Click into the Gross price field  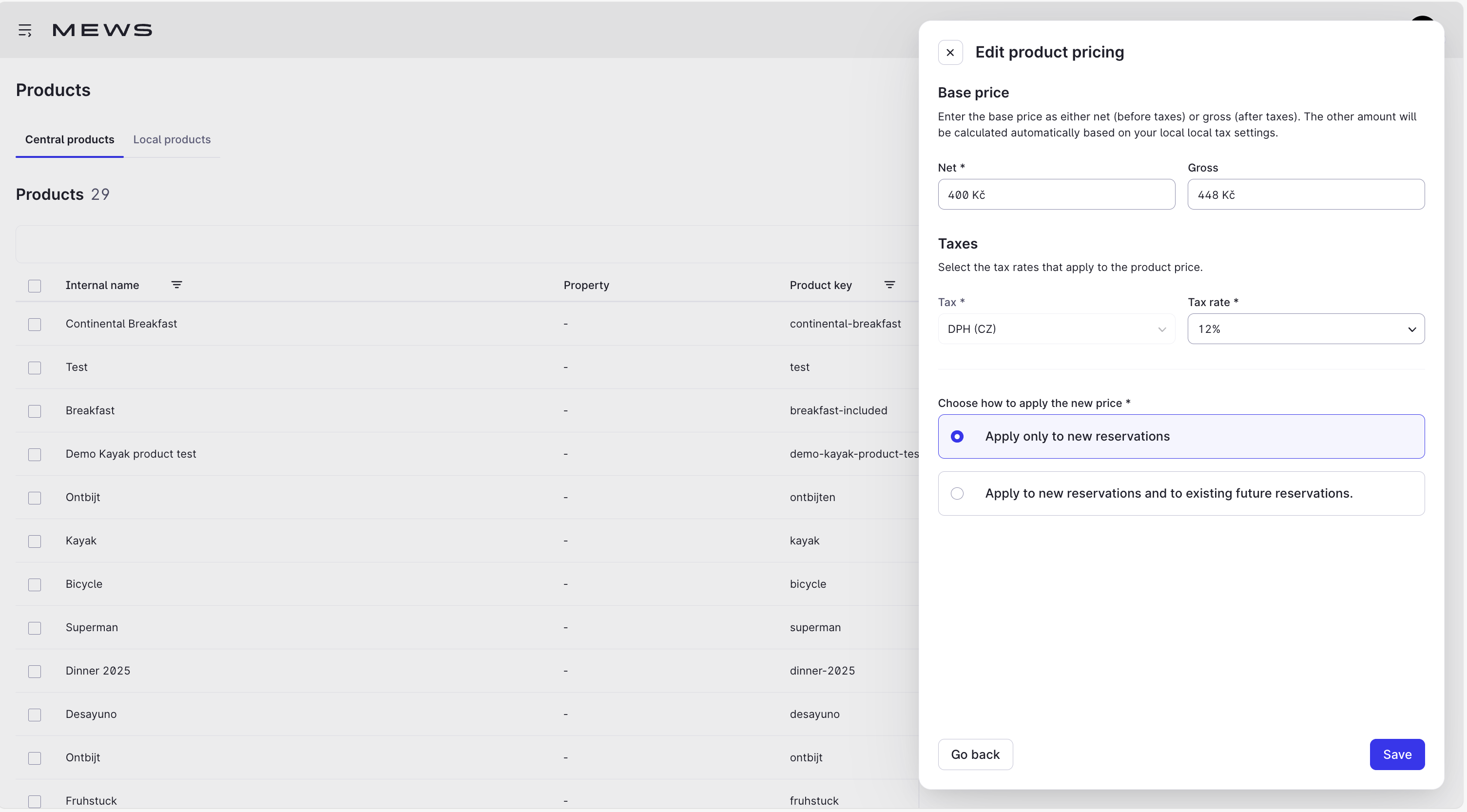1305,195
